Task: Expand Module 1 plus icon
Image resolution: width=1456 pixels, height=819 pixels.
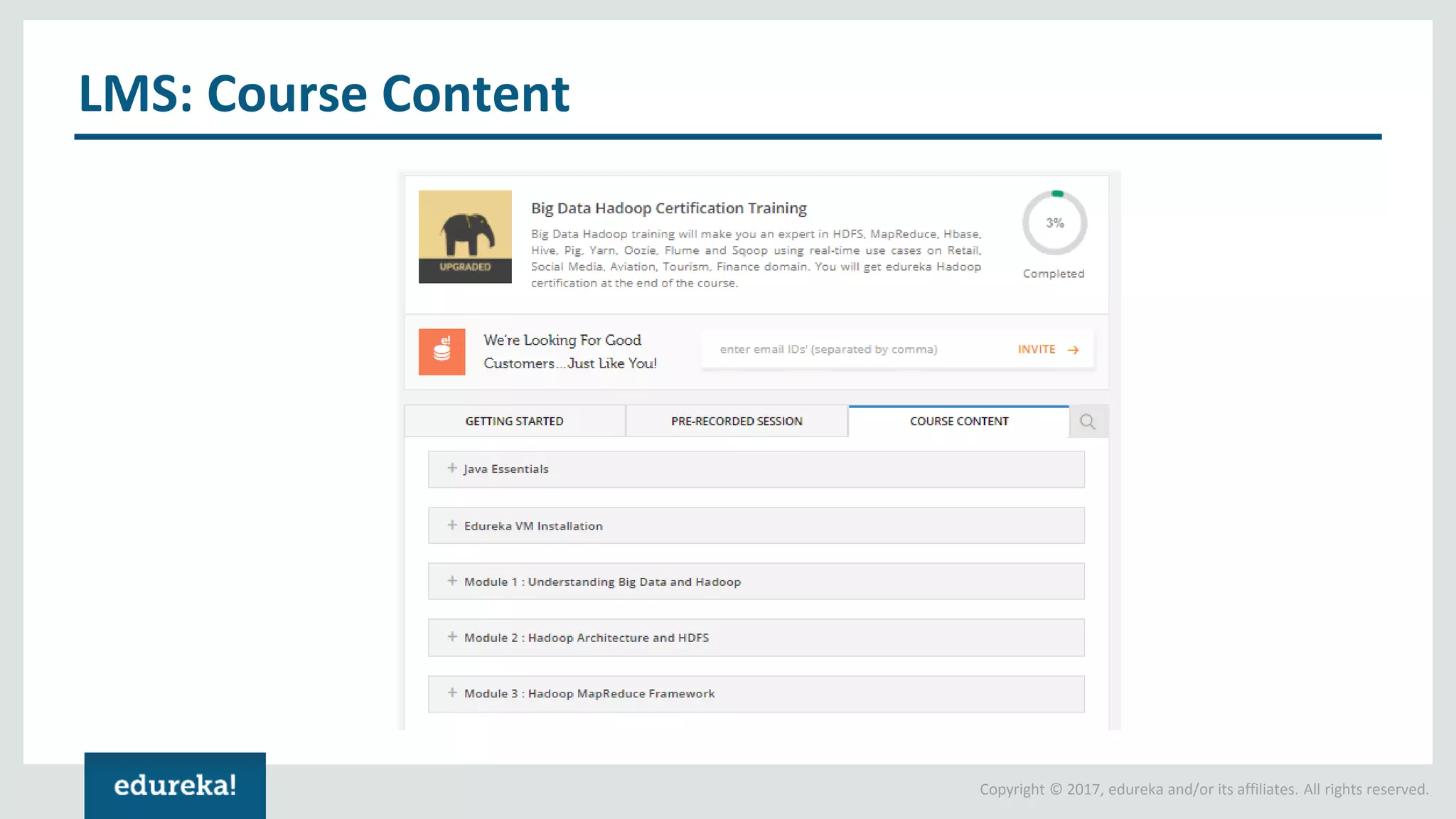Action: click(452, 581)
